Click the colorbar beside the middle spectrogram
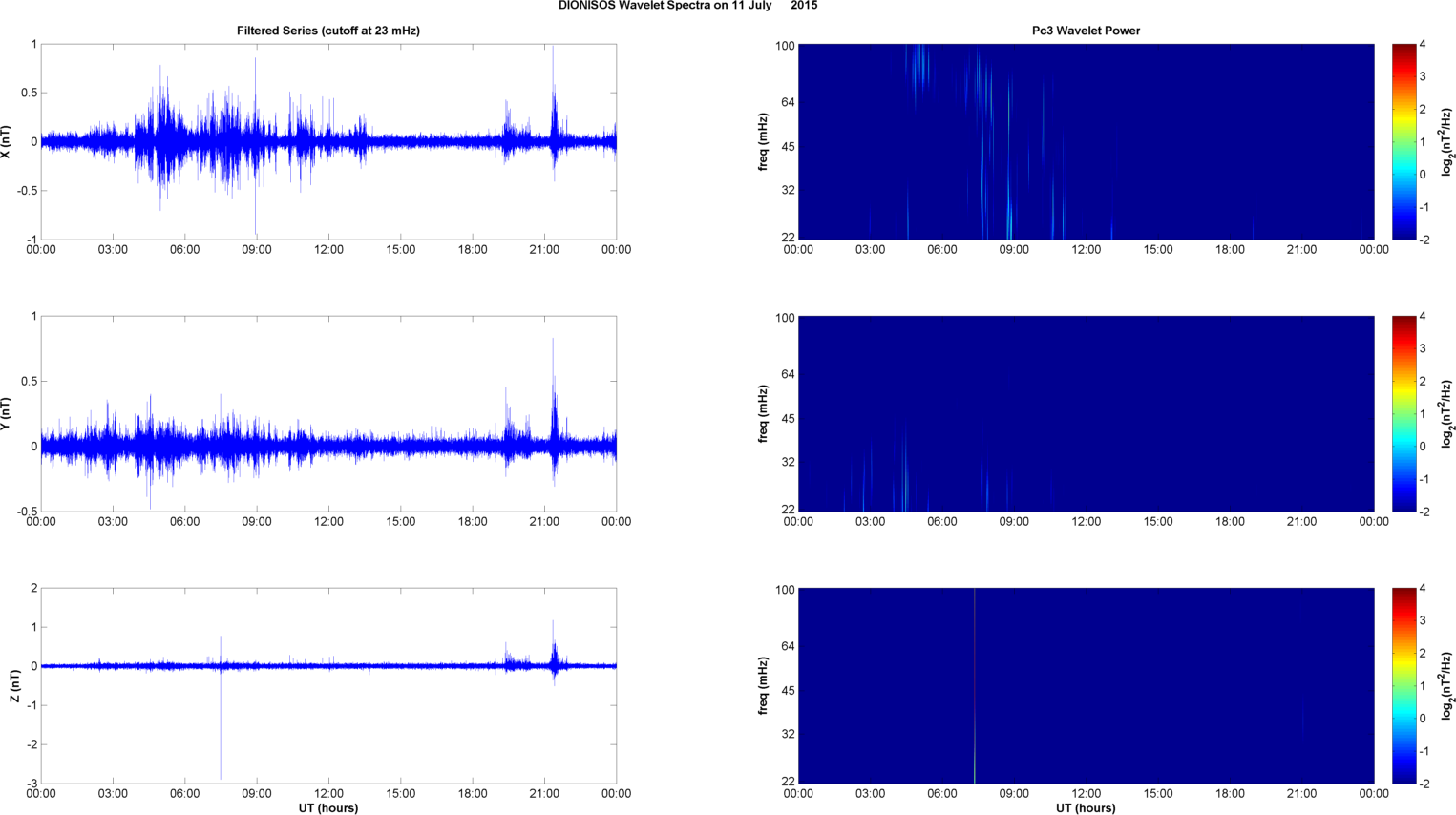The image size is (1456, 815). [x=1403, y=413]
